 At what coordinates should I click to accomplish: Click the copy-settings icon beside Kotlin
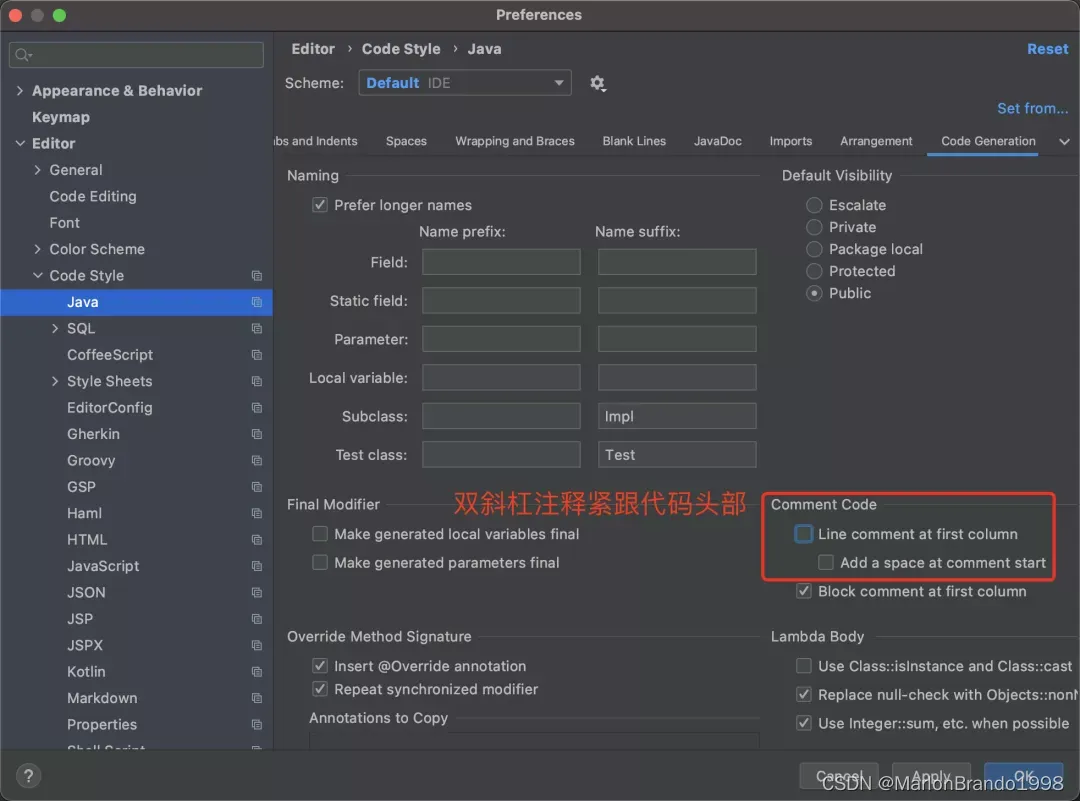(x=257, y=672)
